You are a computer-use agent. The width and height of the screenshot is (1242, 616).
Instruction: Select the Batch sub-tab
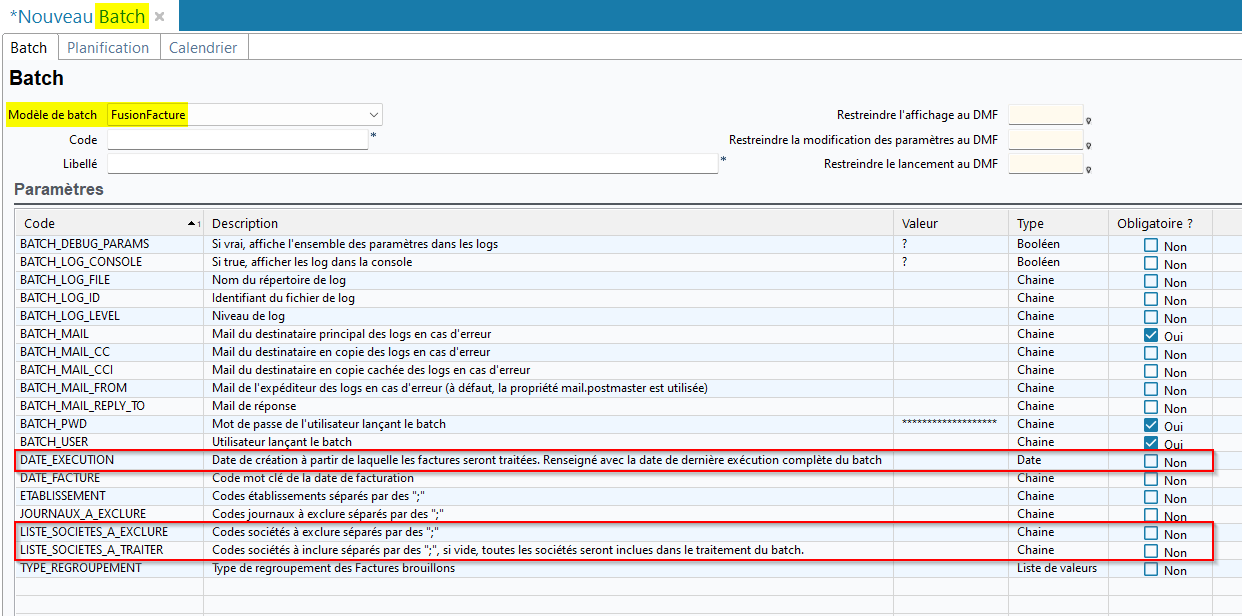29,48
